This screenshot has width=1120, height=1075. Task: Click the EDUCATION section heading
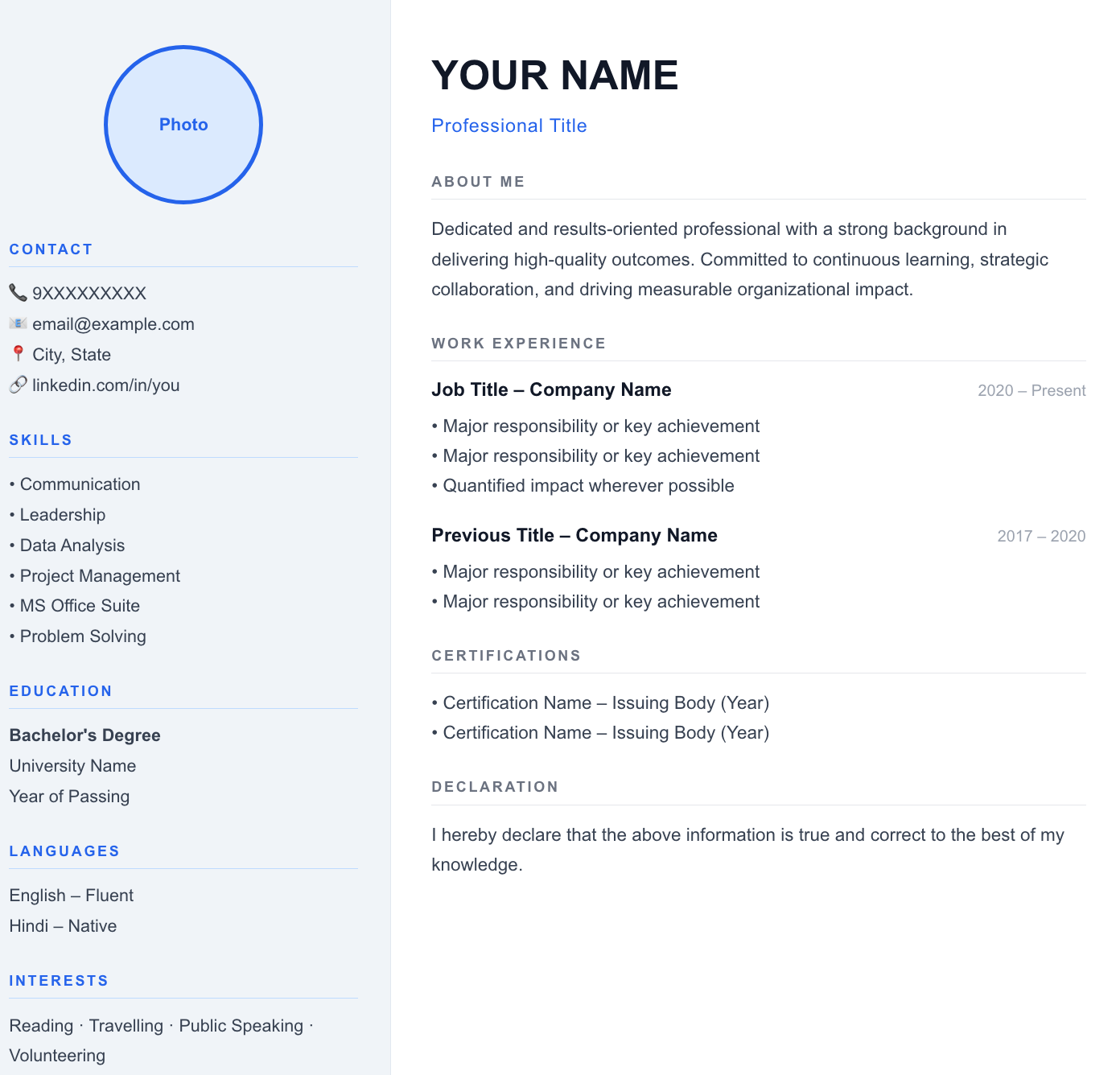pyautogui.click(x=61, y=691)
